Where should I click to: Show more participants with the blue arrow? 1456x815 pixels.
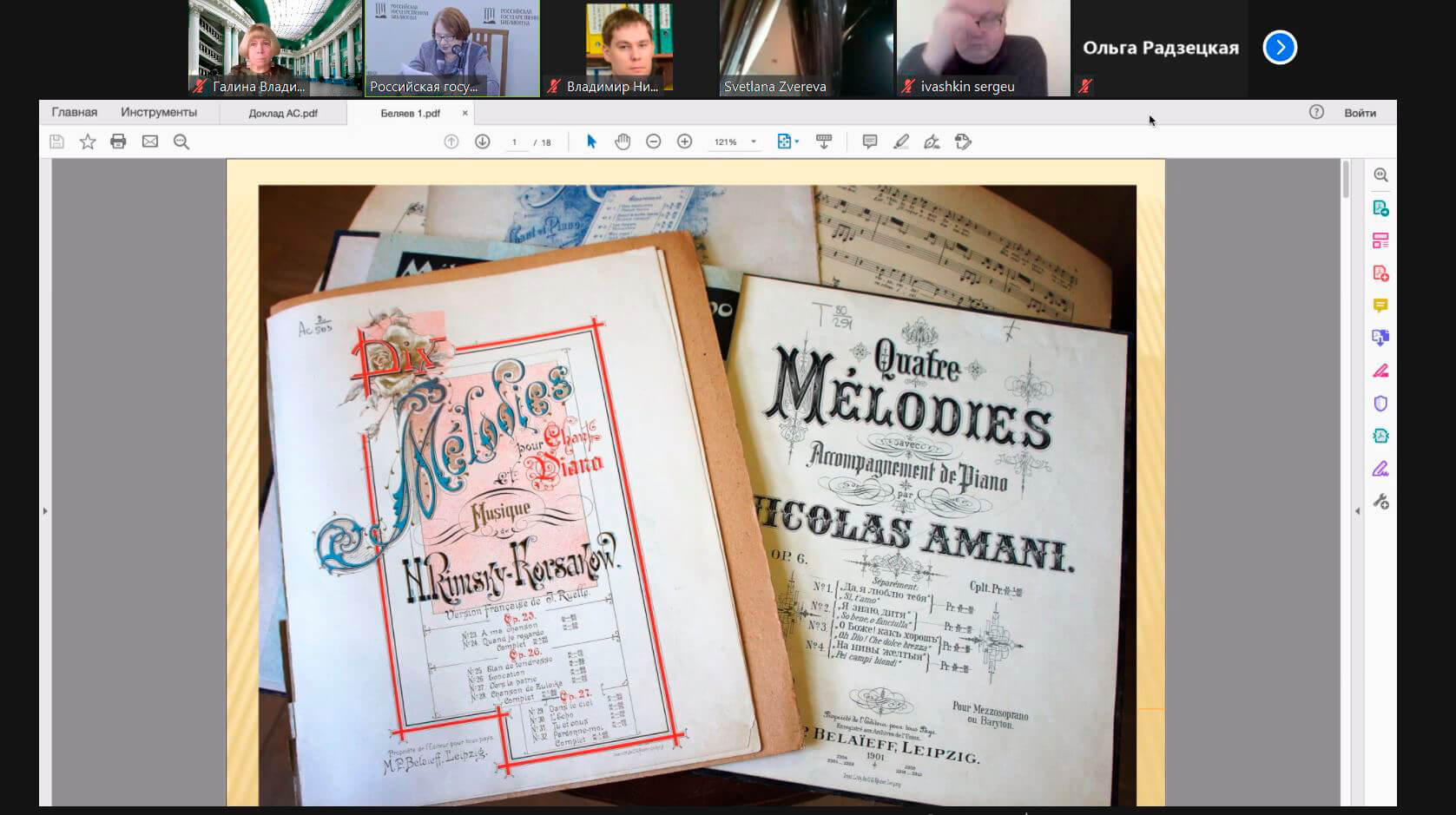1280,48
